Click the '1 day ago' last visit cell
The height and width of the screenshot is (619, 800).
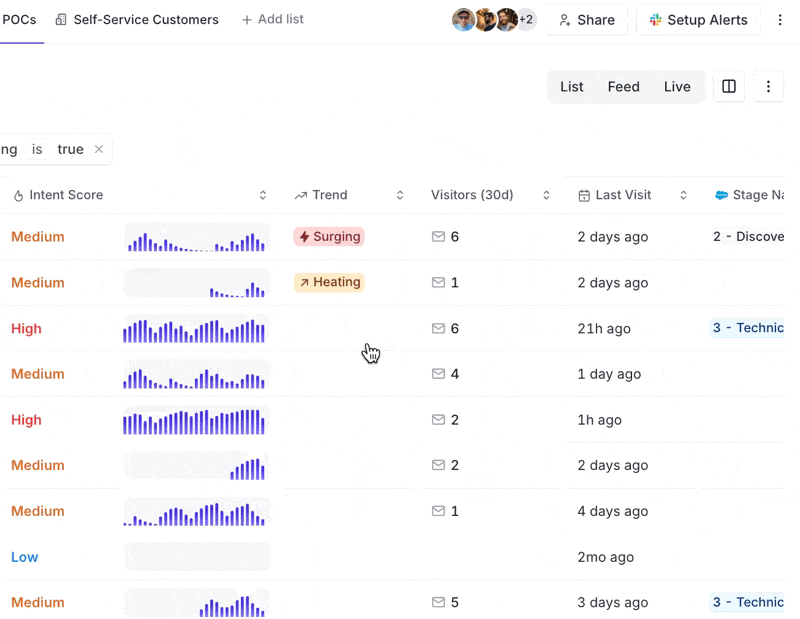click(609, 374)
